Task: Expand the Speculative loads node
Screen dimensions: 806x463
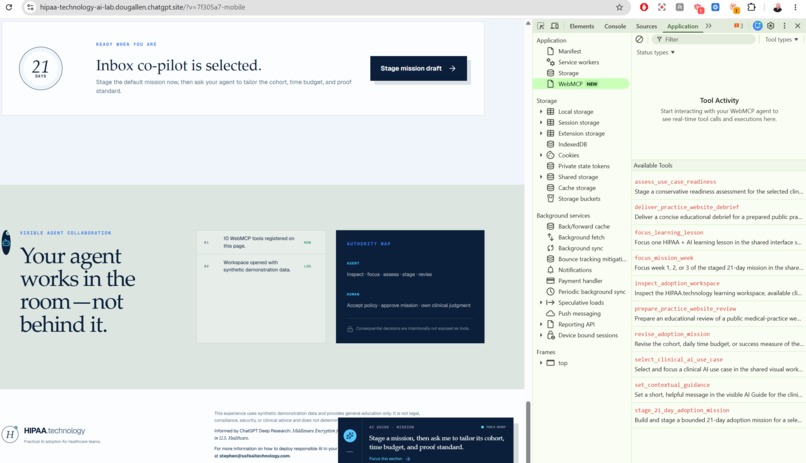Action: pos(541,303)
